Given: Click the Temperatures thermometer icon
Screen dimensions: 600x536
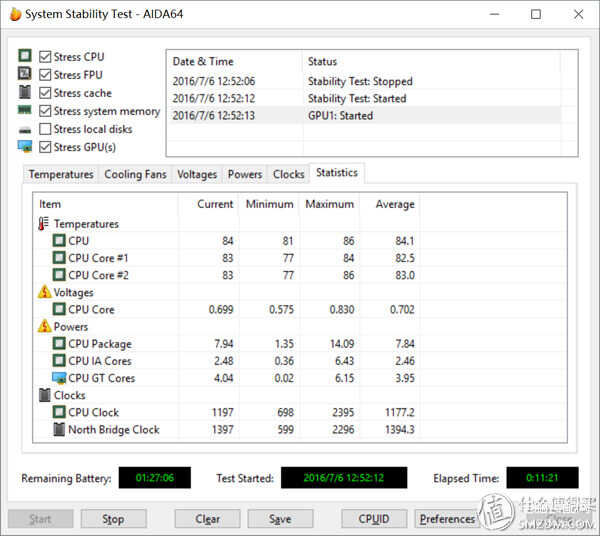Looking at the screenshot, I should (44, 224).
